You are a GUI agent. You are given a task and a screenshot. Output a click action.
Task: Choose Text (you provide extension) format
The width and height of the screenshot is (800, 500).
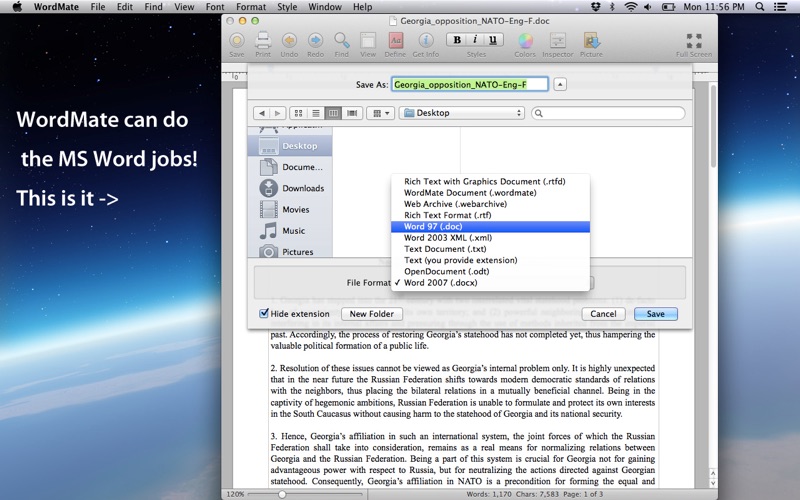(490, 260)
